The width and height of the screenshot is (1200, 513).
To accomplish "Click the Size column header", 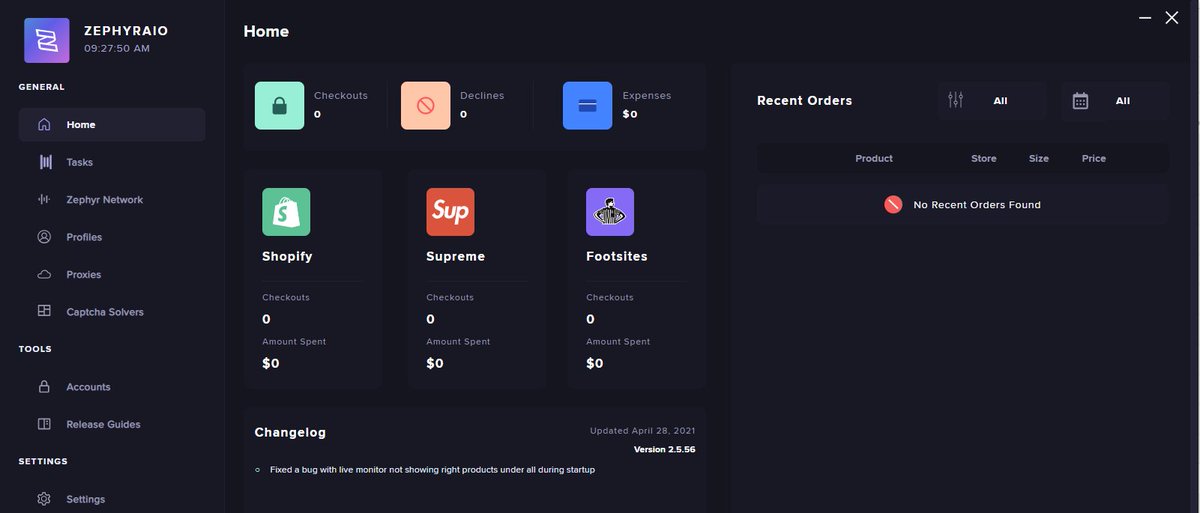I will 1039,158.
